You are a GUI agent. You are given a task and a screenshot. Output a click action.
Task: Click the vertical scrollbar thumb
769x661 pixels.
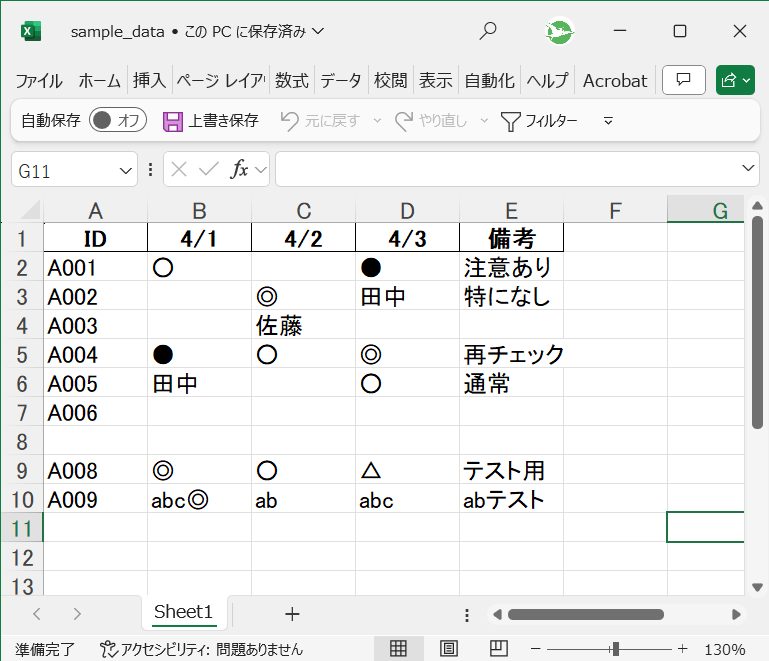[757, 322]
